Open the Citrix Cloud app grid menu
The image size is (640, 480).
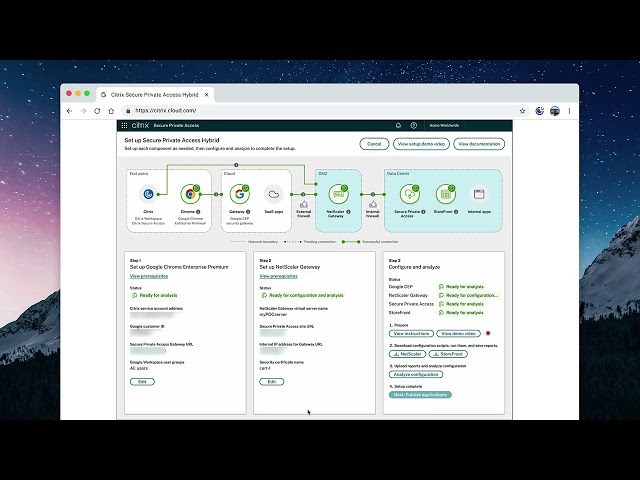pos(124,125)
